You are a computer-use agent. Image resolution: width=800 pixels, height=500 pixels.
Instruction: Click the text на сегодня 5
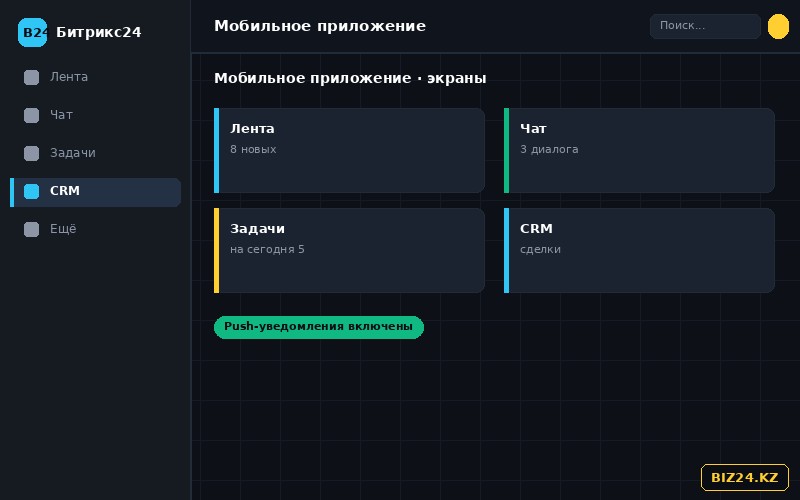tap(267, 249)
